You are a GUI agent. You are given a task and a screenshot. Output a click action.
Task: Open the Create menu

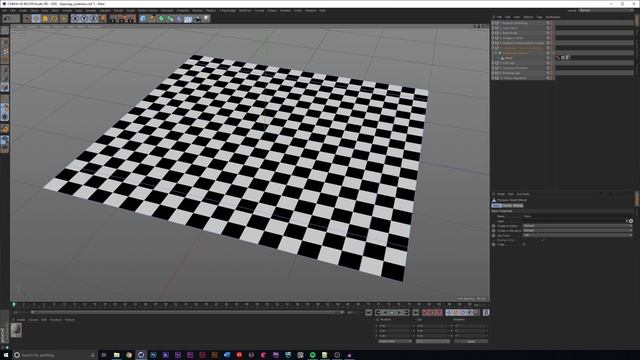point(23,11)
